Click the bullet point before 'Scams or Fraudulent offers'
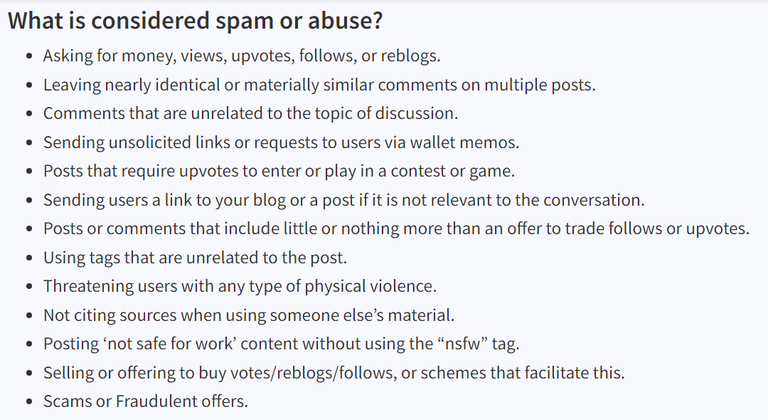The width and height of the screenshot is (768, 420). (x=29, y=402)
